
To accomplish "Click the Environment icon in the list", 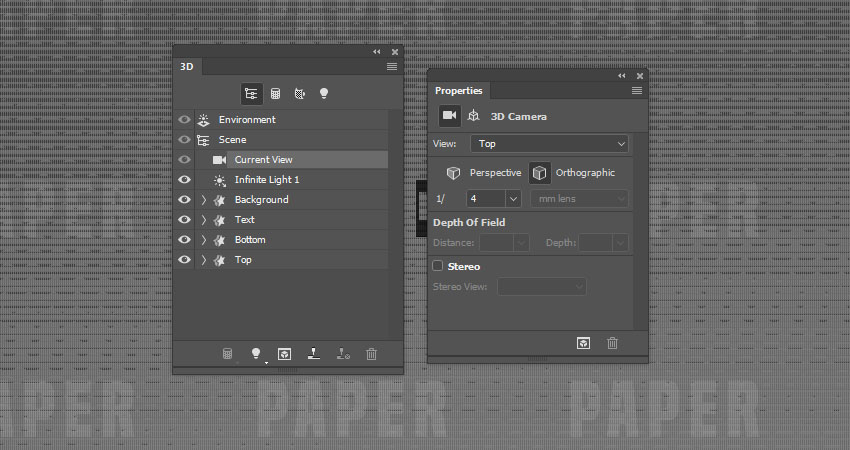I will pyautogui.click(x=203, y=120).
